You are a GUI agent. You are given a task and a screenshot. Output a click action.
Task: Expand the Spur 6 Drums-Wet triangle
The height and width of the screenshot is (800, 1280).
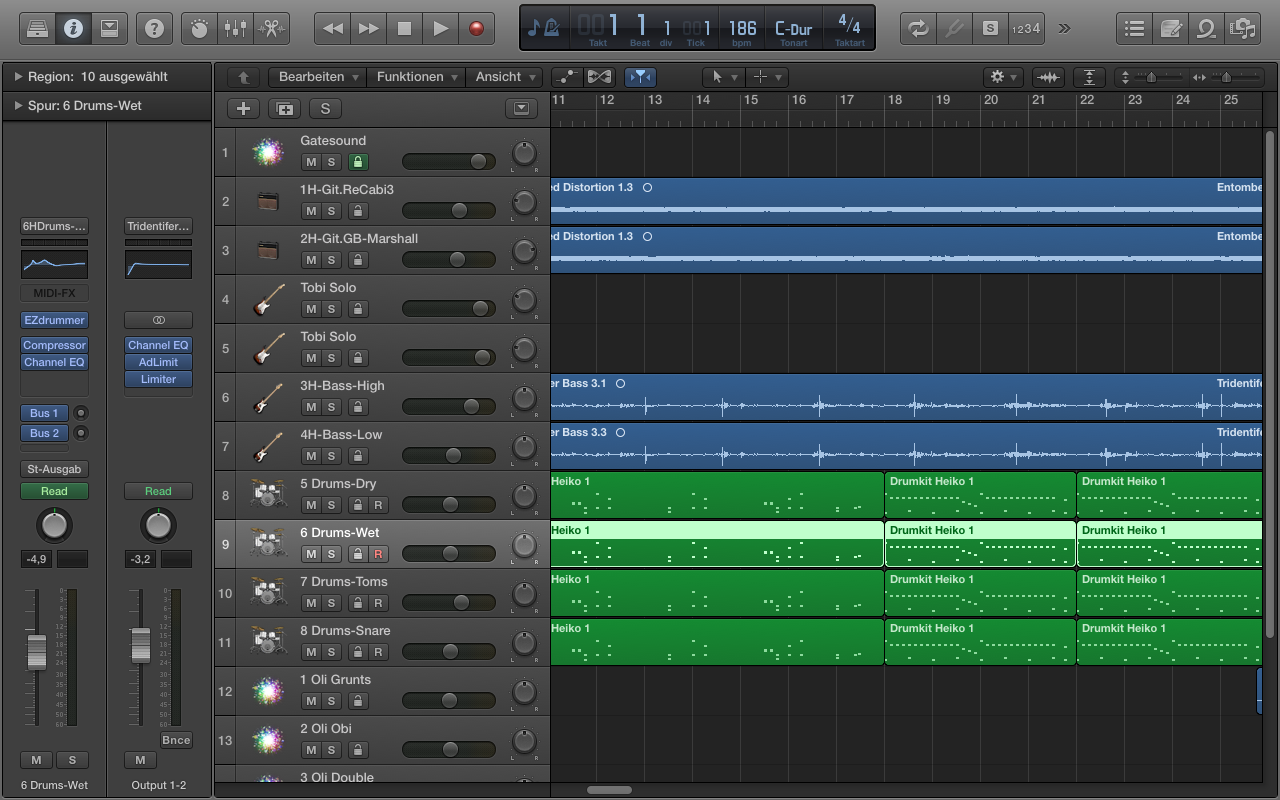(18, 105)
